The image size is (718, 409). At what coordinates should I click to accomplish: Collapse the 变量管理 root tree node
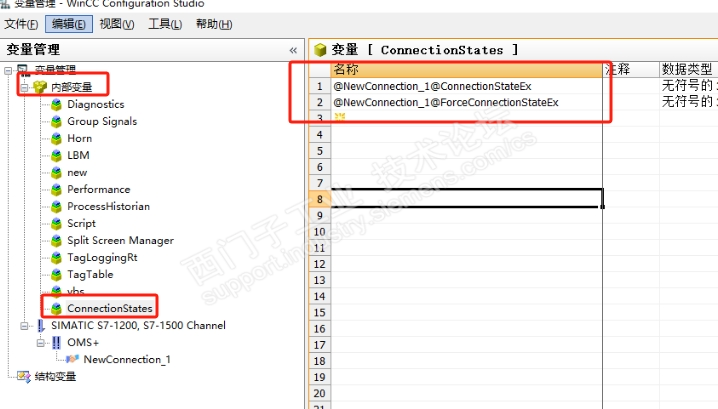pyautogui.click(x=8, y=71)
